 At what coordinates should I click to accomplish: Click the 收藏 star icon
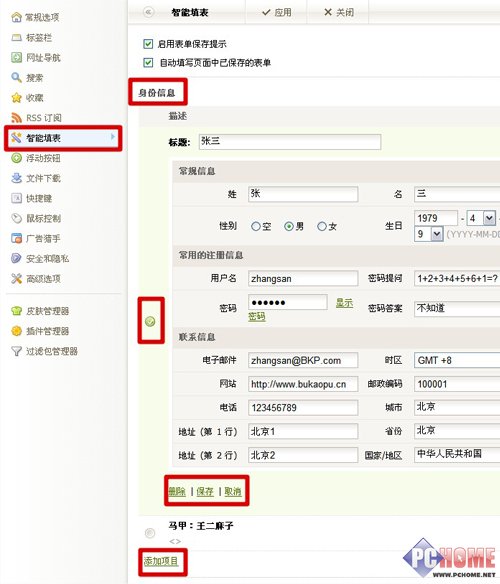click(x=16, y=98)
